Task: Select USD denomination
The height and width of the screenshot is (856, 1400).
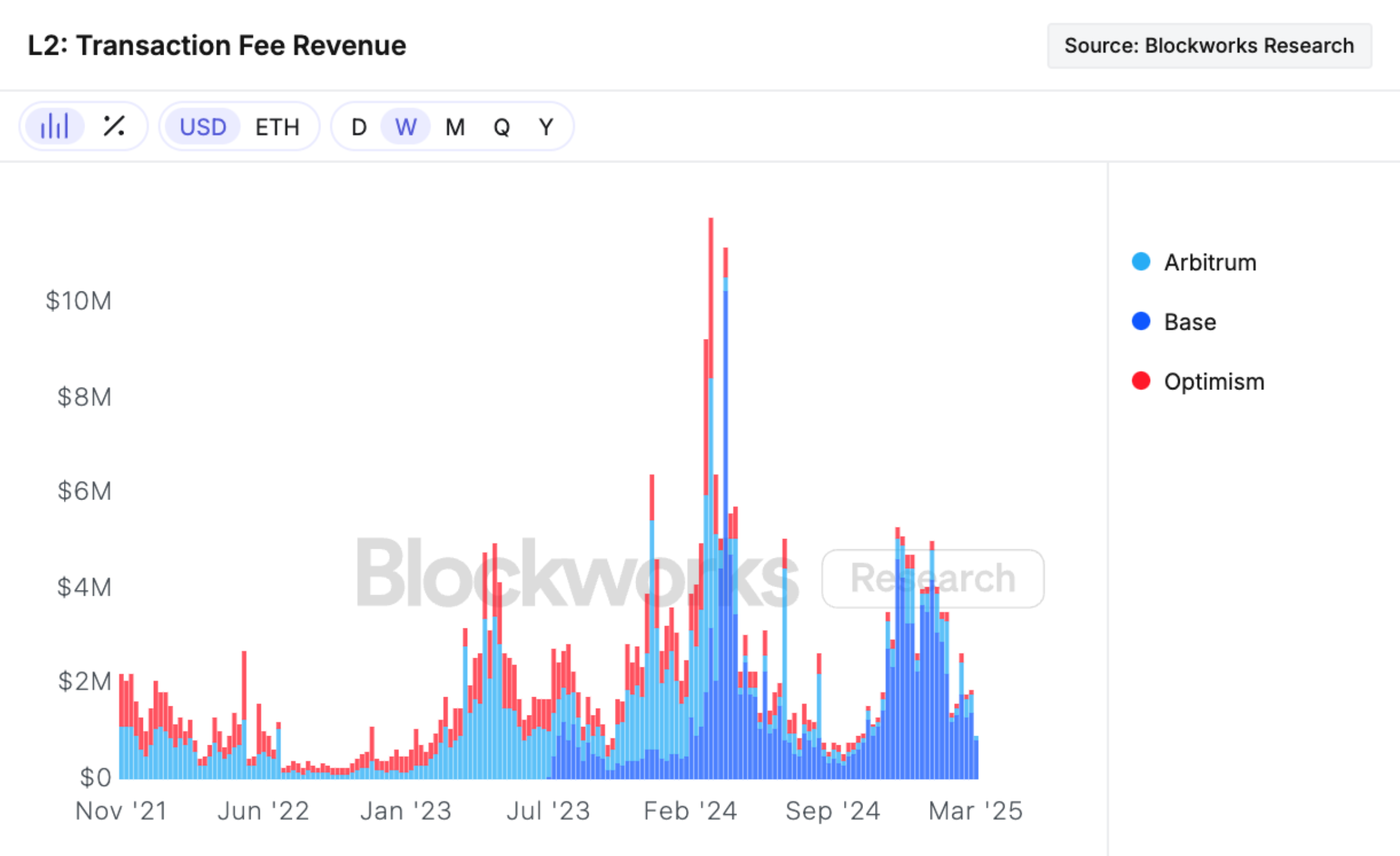Action: point(203,127)
